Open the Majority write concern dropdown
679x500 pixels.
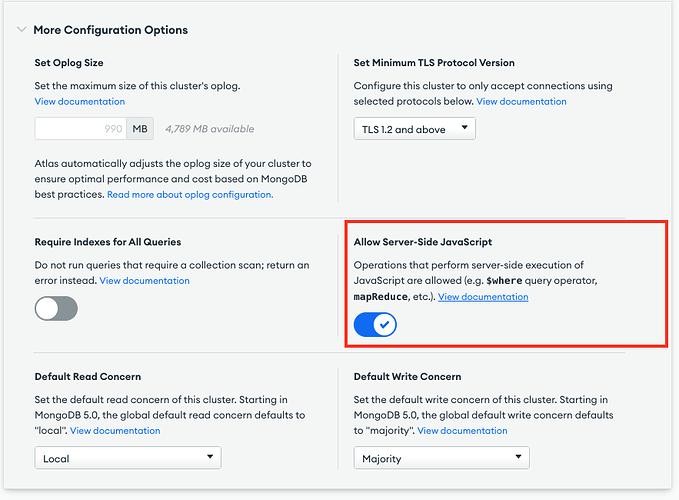(x=441, y=458)
